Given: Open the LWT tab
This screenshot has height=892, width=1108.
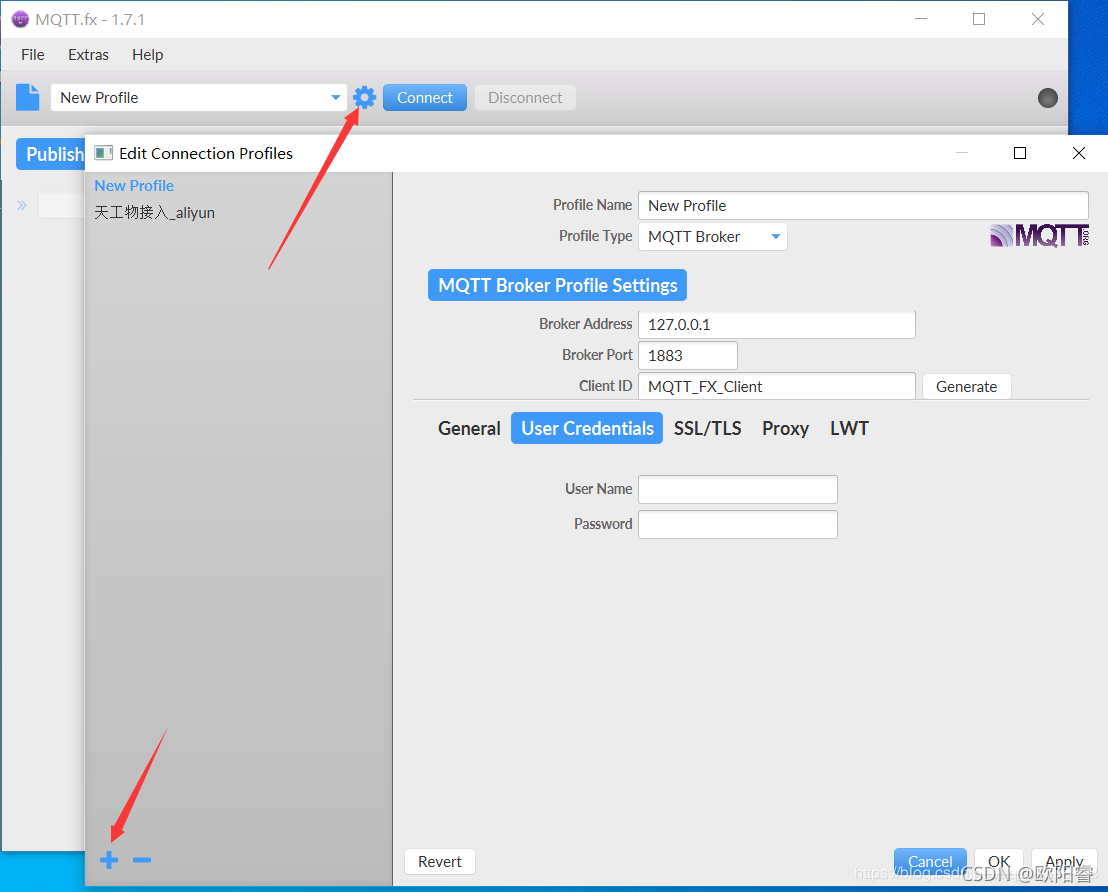Looking at the screenshot, I should pos(849,428).
